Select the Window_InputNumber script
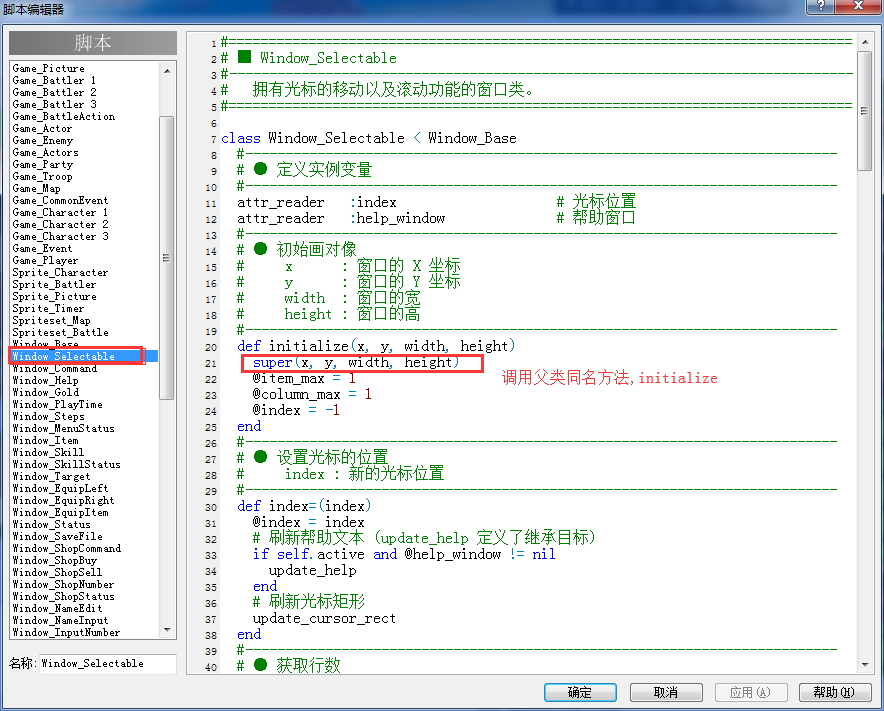Viewport: 884px width, 711px height. [67, 633]
